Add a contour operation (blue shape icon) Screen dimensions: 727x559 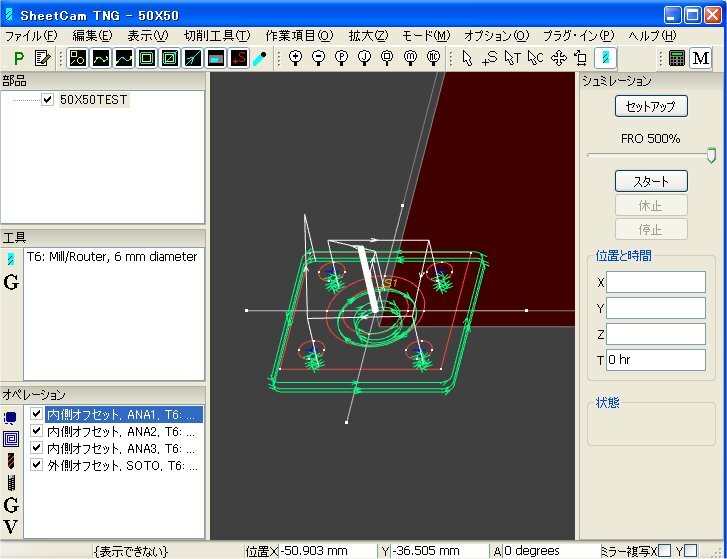[x=11, y=418]
